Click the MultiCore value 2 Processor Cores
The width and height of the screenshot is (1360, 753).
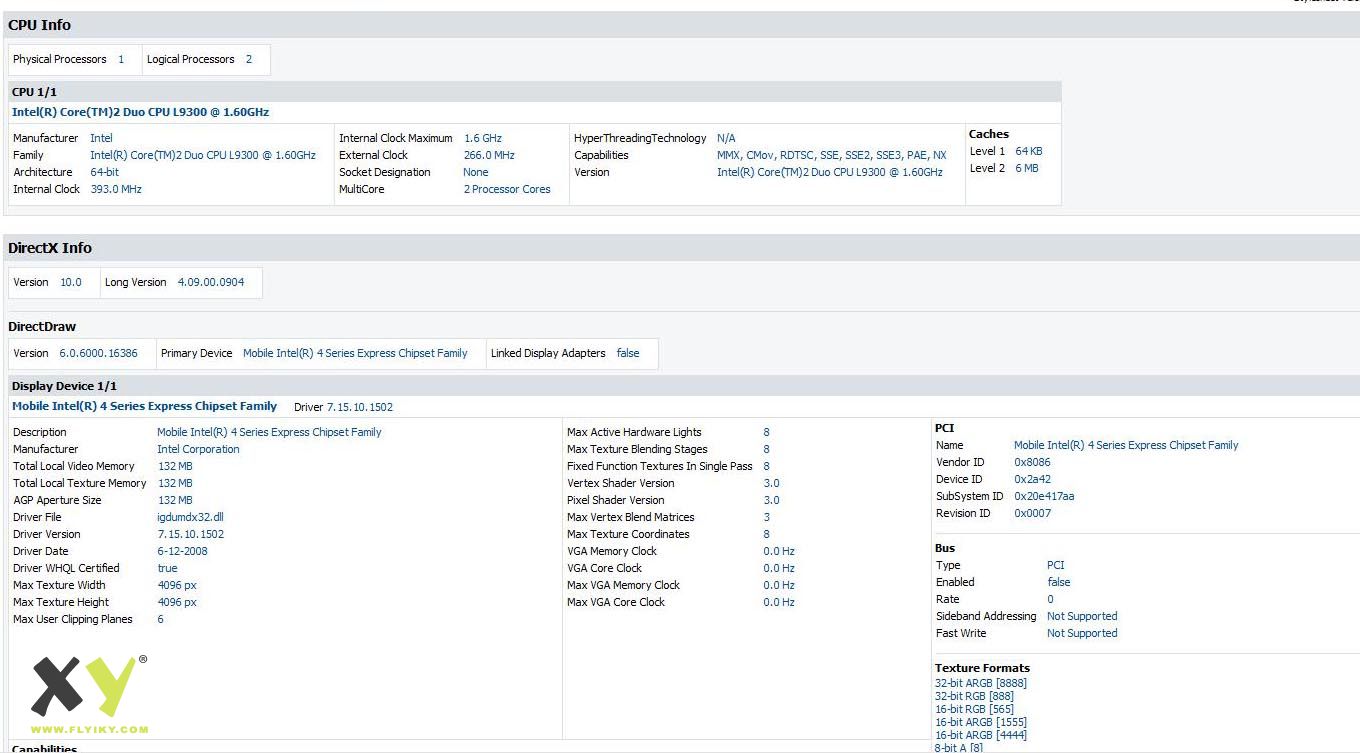[x=507, y=189]
